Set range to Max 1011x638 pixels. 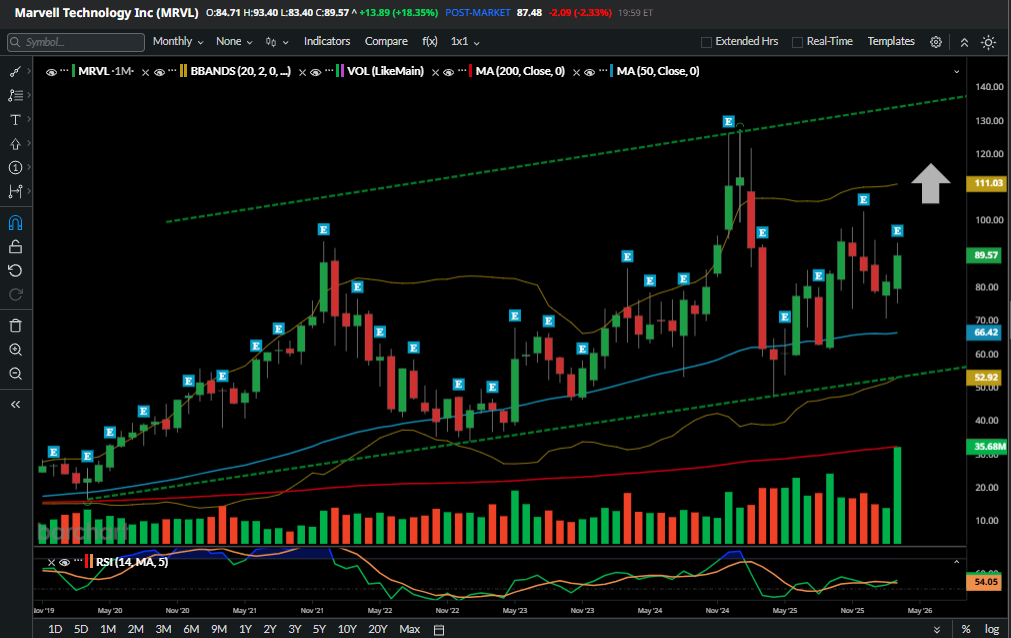409,629
